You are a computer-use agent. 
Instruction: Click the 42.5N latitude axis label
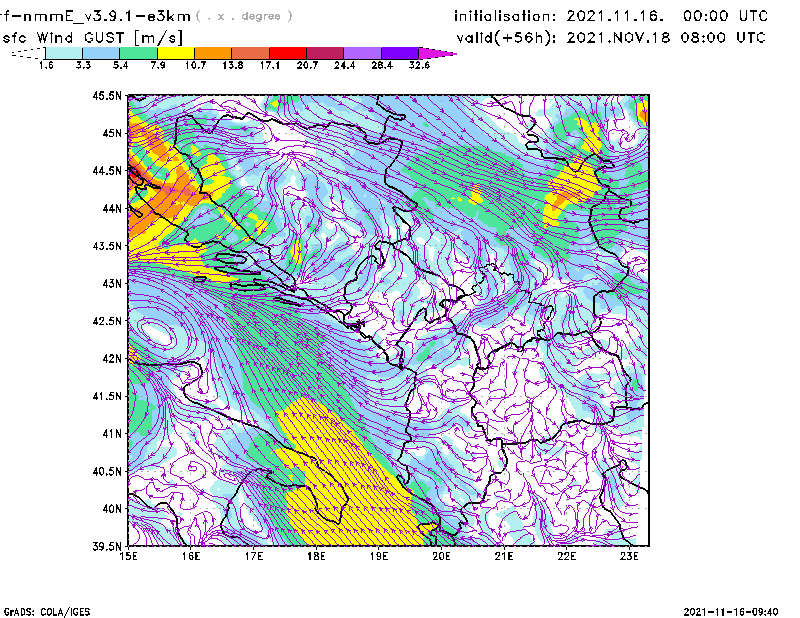[107, 321]
